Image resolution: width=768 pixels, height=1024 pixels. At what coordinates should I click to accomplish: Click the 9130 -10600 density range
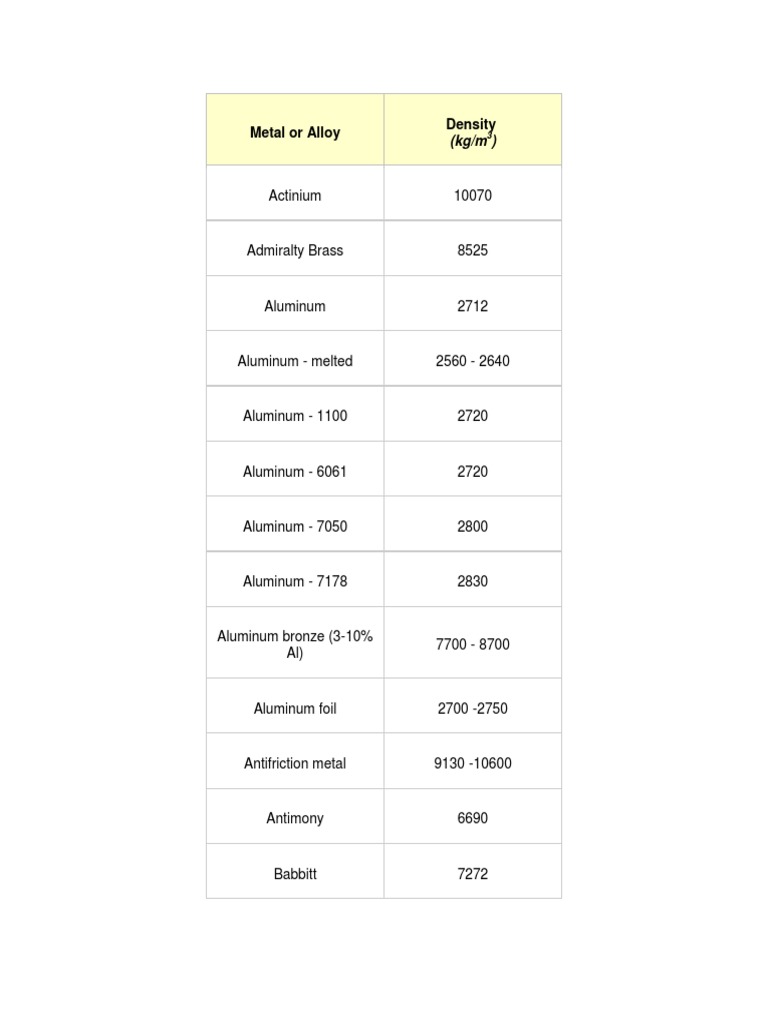tap(472, 763)
